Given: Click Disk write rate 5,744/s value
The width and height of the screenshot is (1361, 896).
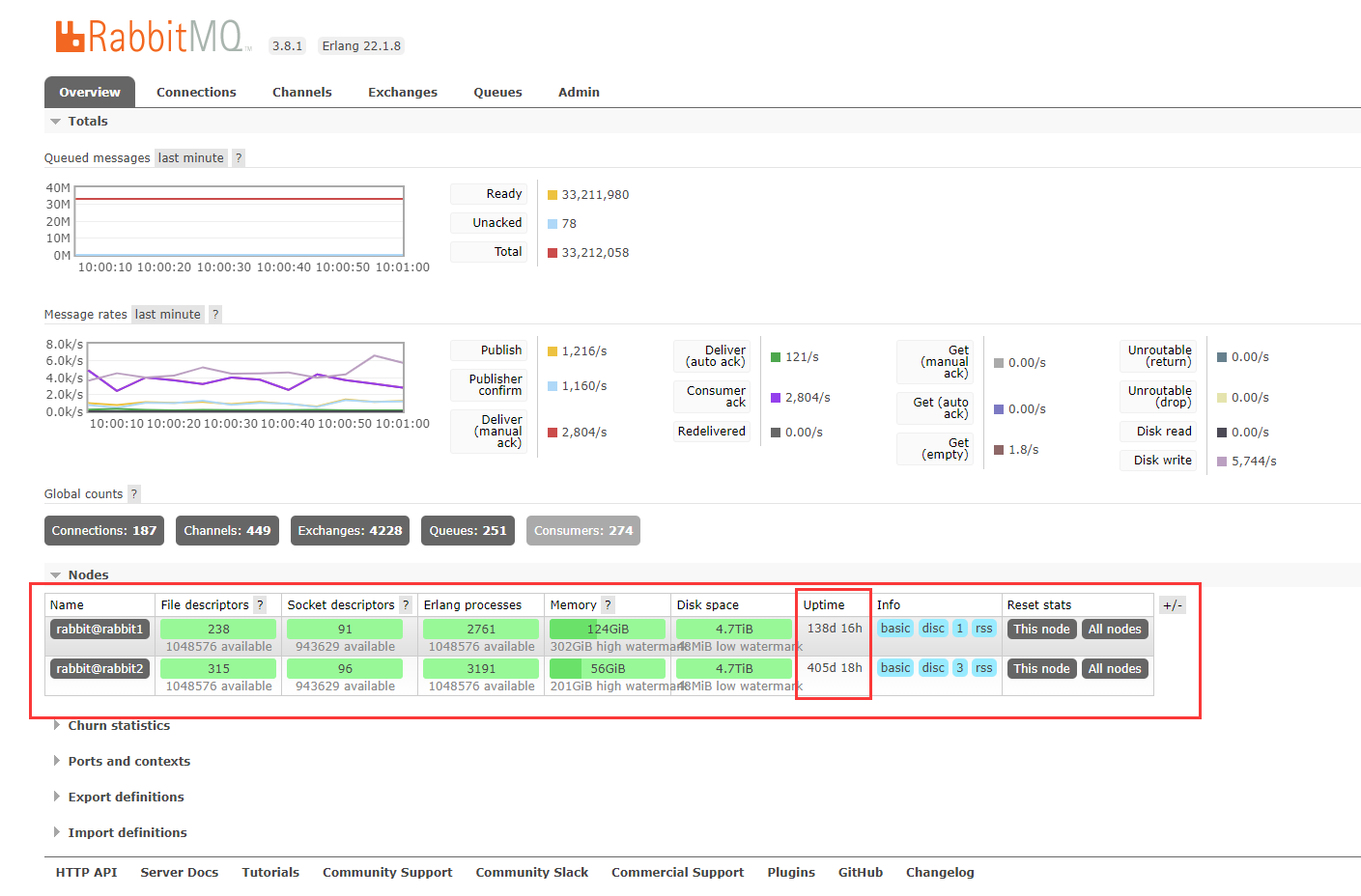Looking at the screenshot, I should click(1254, 462).
